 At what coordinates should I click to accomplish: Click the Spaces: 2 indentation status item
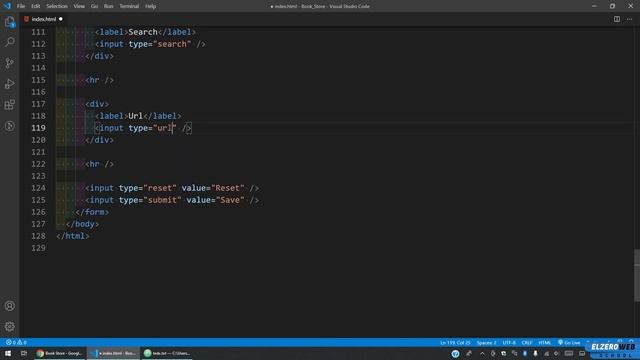(x=487, y=342)
